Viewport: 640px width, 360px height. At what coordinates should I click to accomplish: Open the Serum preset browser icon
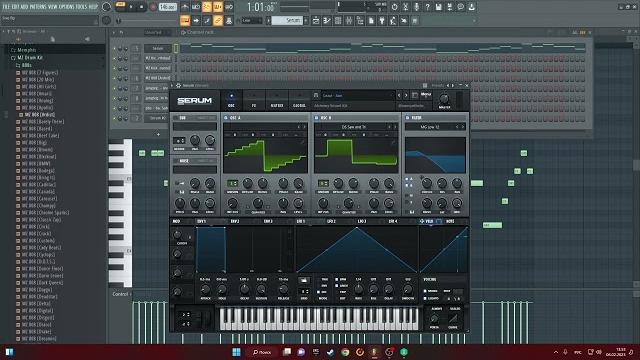click(415, 96)
